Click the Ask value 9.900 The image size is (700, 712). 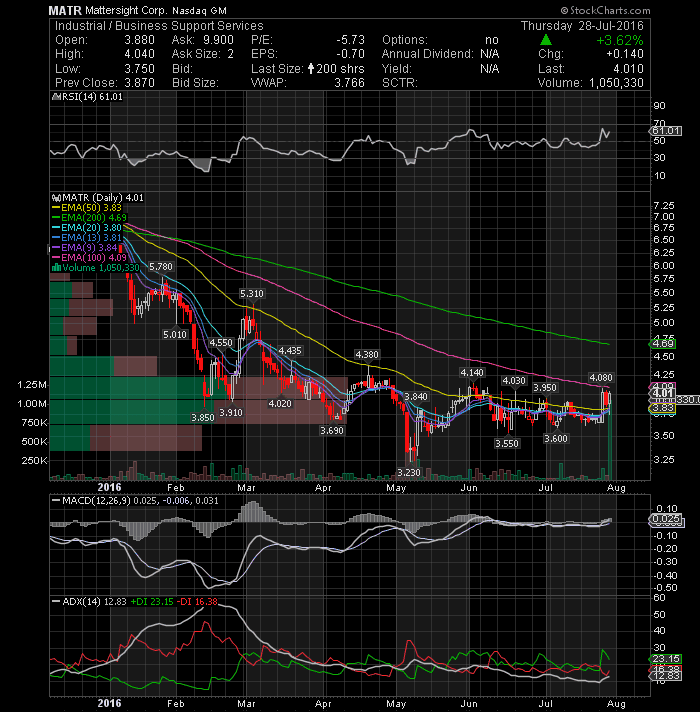click(x=218, y=40)
